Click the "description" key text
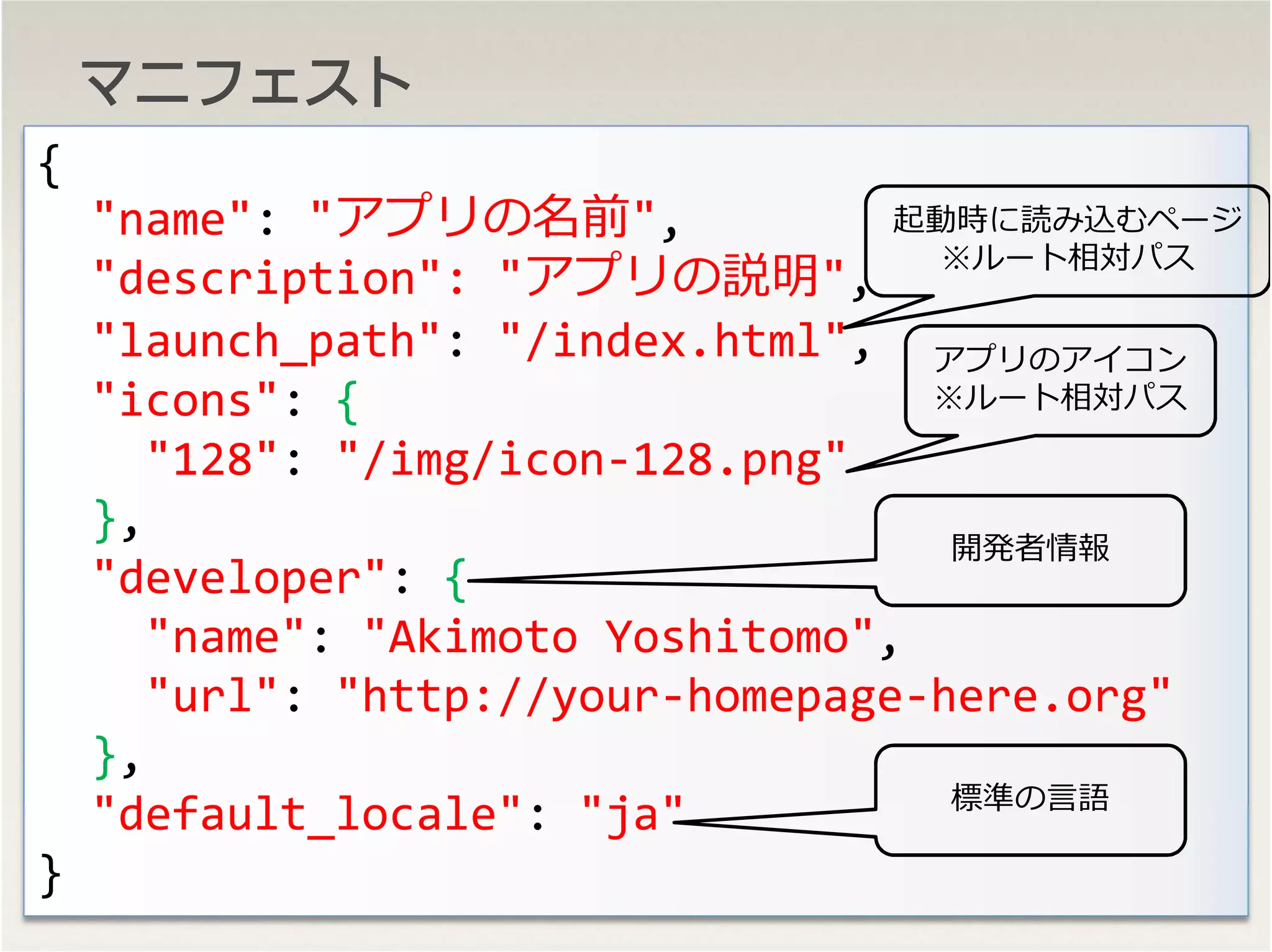The height and width of the screenshot is (952, 1272). (x=267, y=278)
